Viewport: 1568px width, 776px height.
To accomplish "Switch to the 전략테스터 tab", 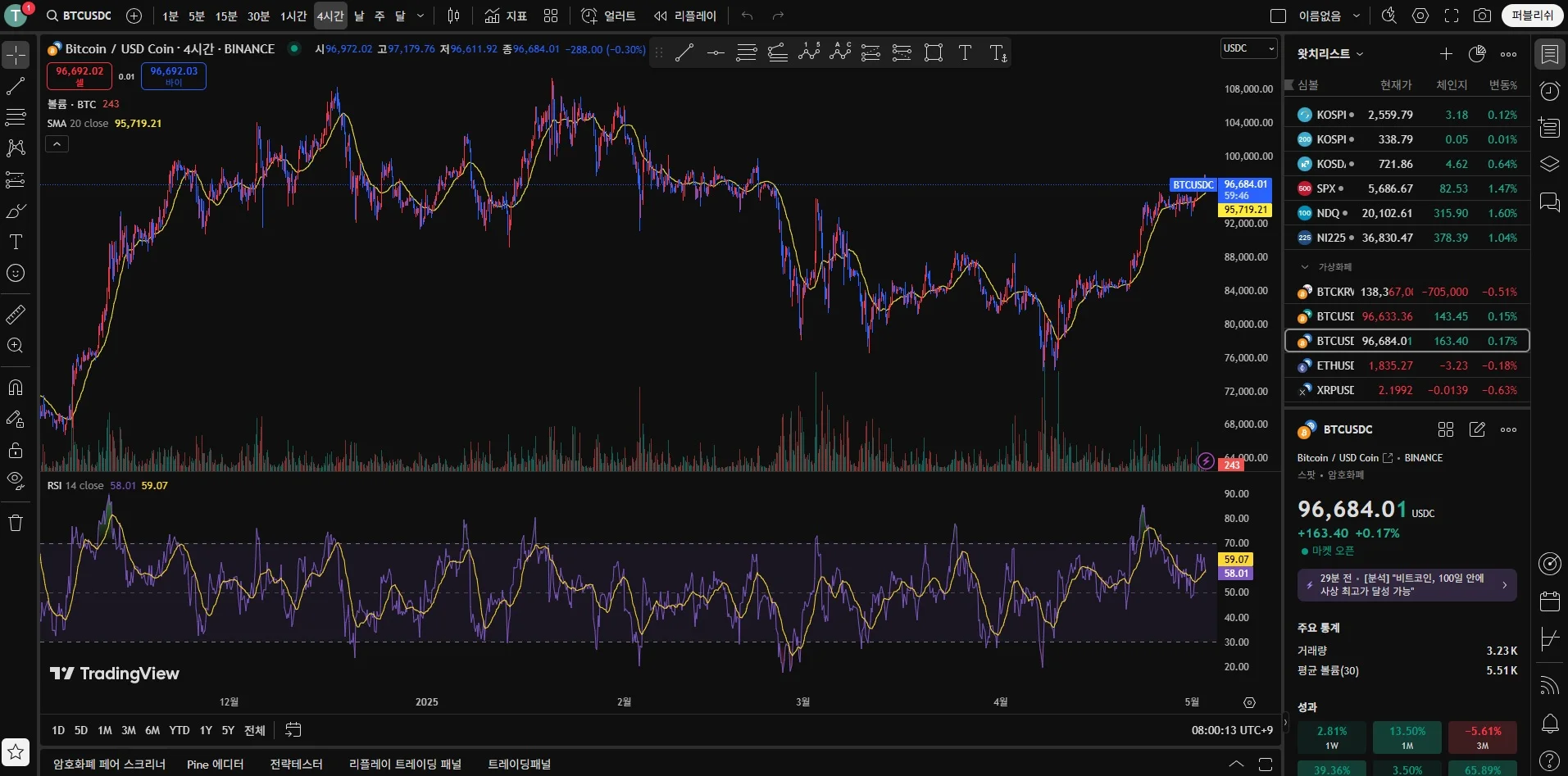I will click(296, 764).
